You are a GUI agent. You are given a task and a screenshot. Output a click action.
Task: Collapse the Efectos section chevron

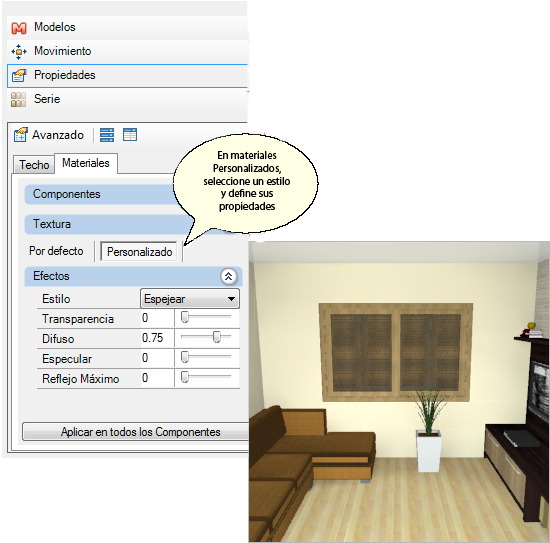[x=228, y=276]
